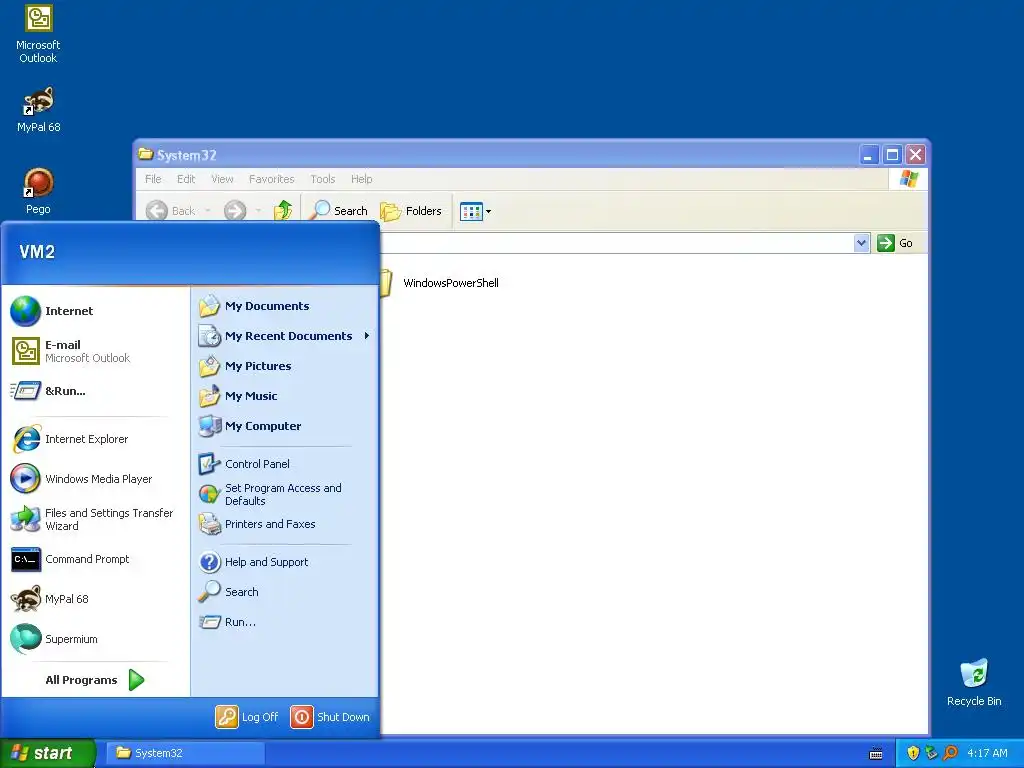Click the System32 window title bar
Image resolution: width=1024 pixels, height=768 pixels.
[496, 155]
